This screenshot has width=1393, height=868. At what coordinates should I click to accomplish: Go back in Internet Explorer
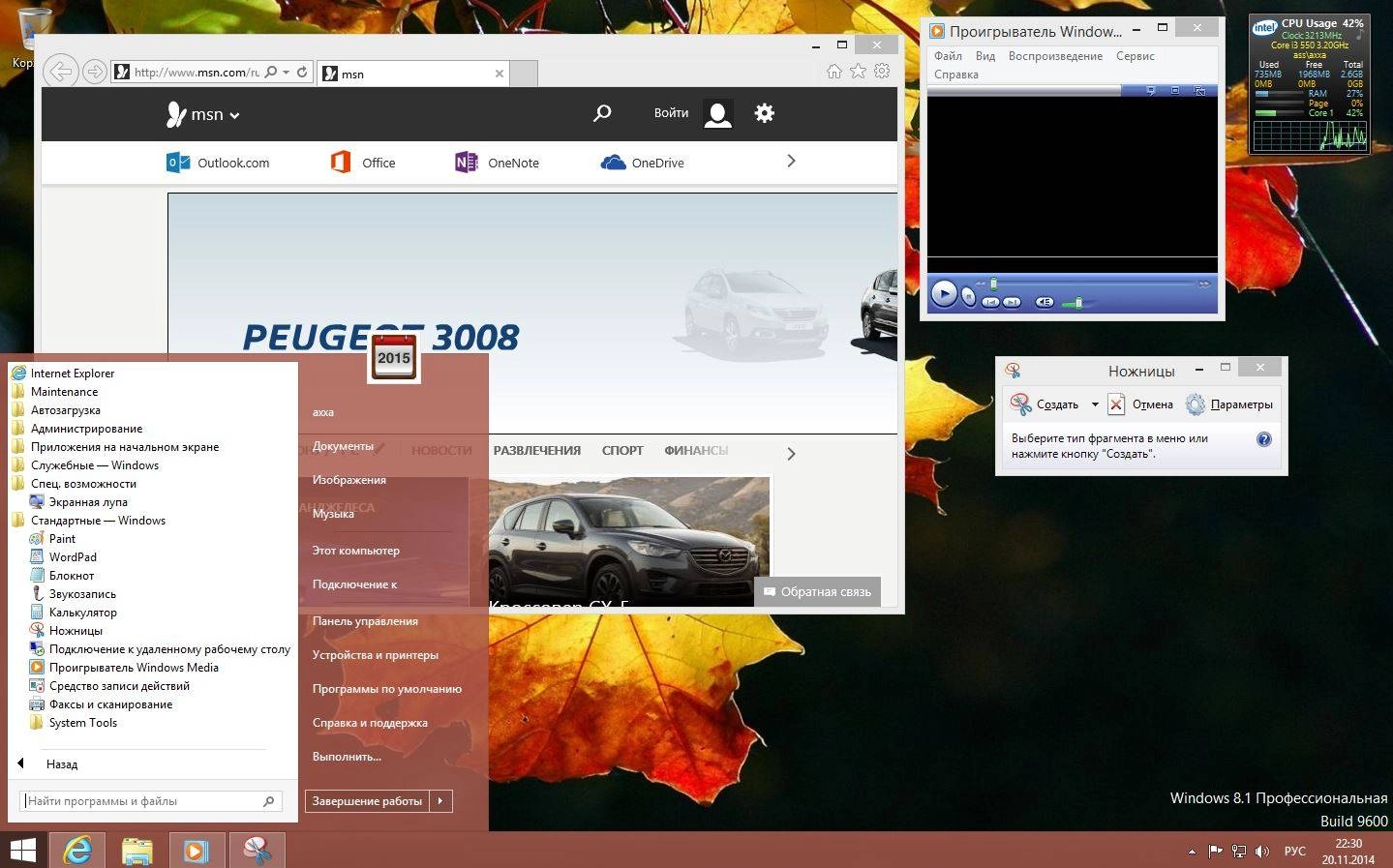point(60,71)
